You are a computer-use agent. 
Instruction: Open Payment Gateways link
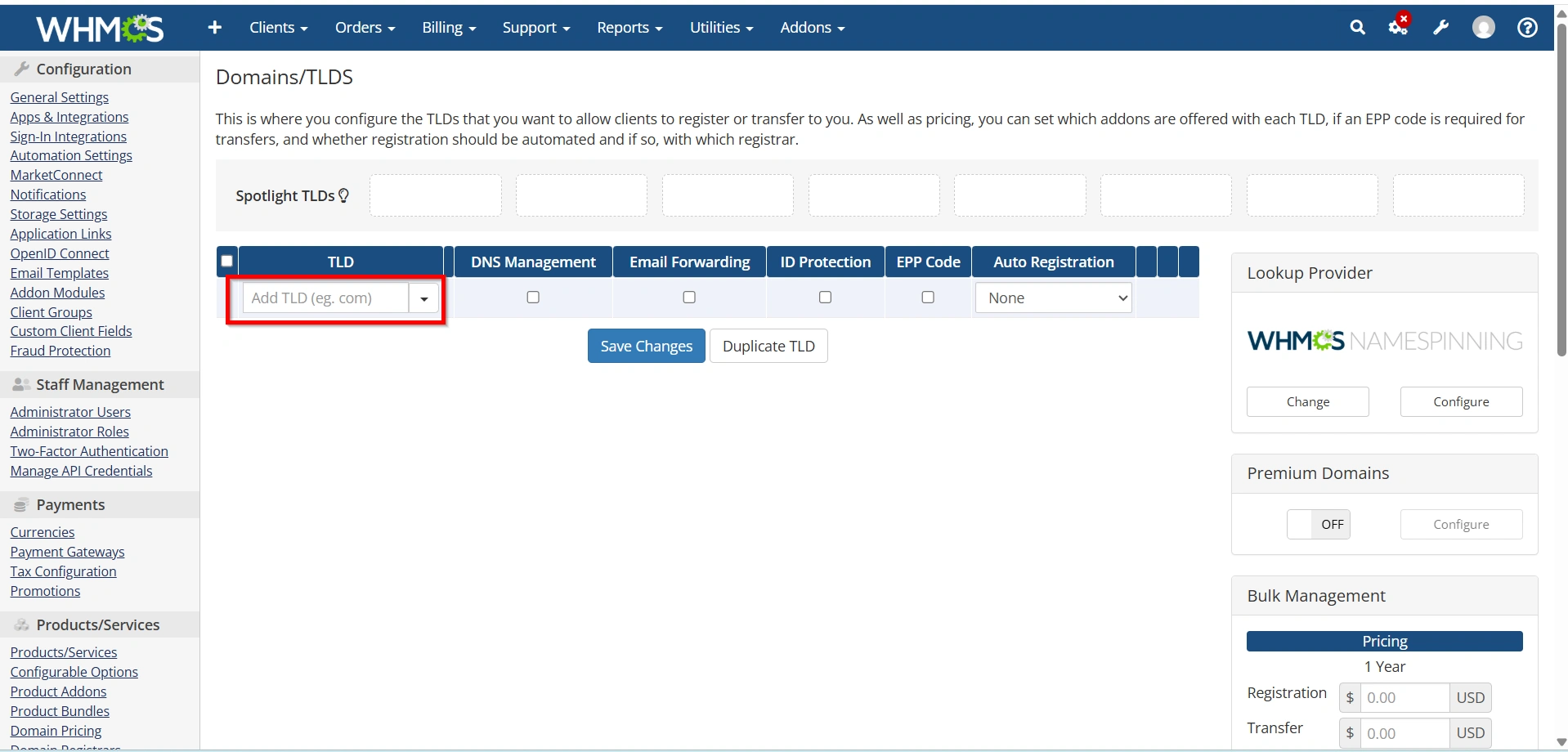pyautogui.click(x=68, y=552)
